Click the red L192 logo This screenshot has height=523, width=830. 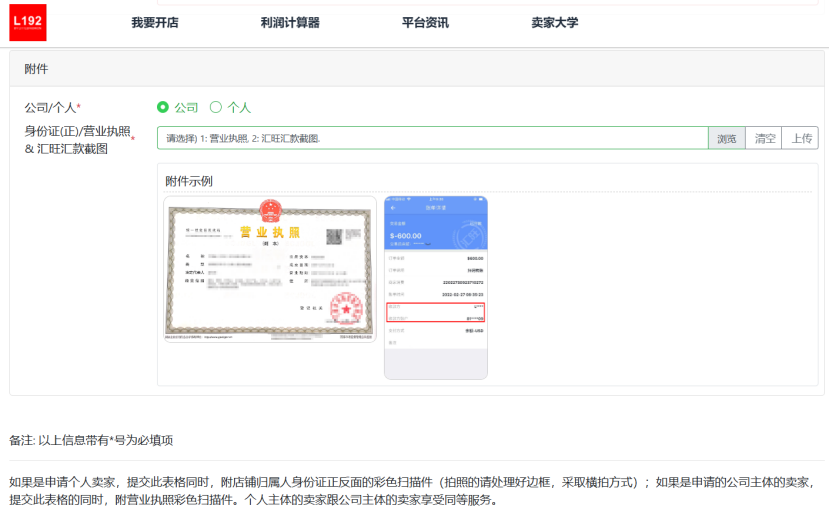(x=28, y=22)
